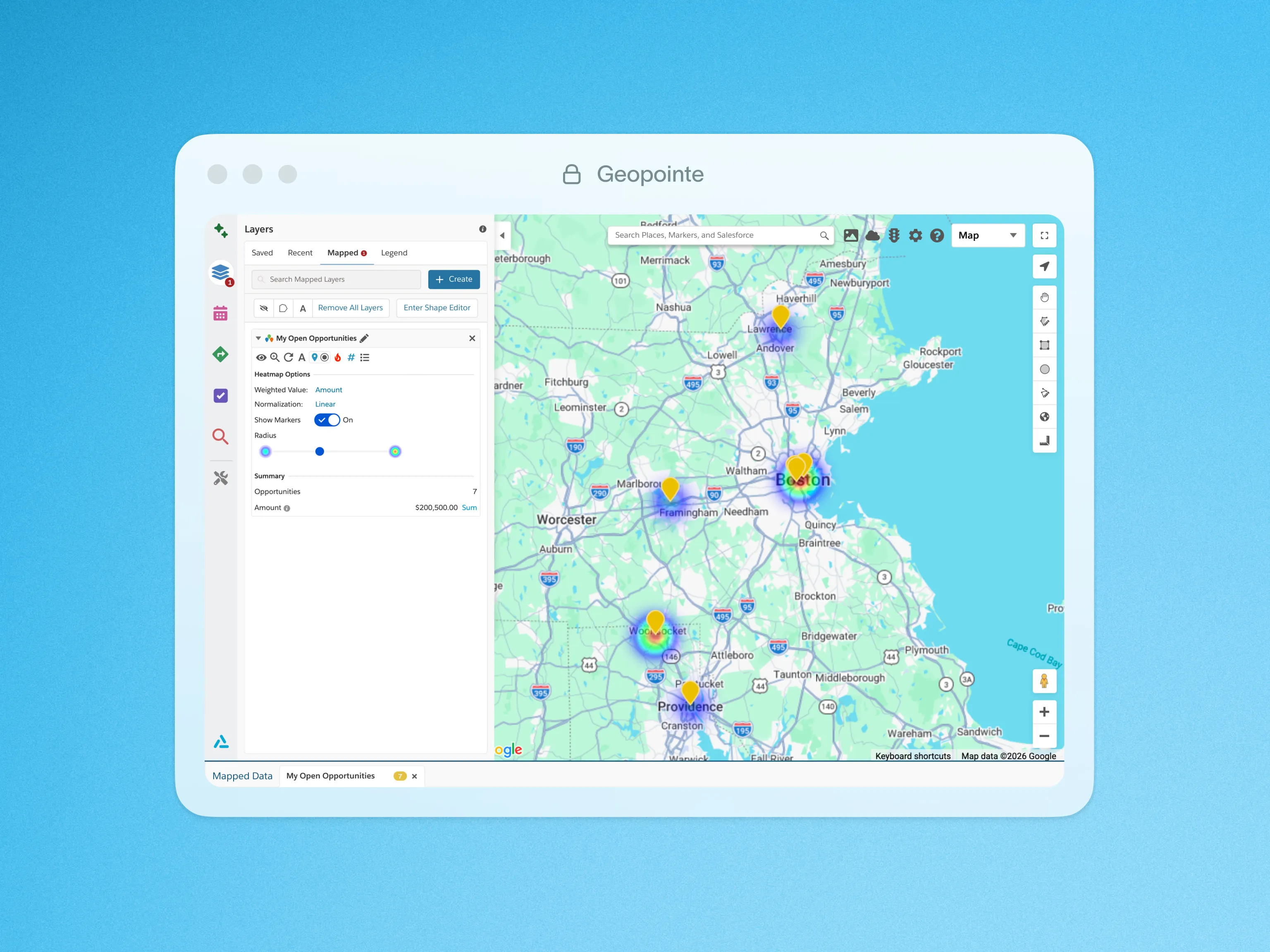Hide My Open Opportunities layer eye
The width and height of the screenshot is (1270, 952).
coord(261,357)
